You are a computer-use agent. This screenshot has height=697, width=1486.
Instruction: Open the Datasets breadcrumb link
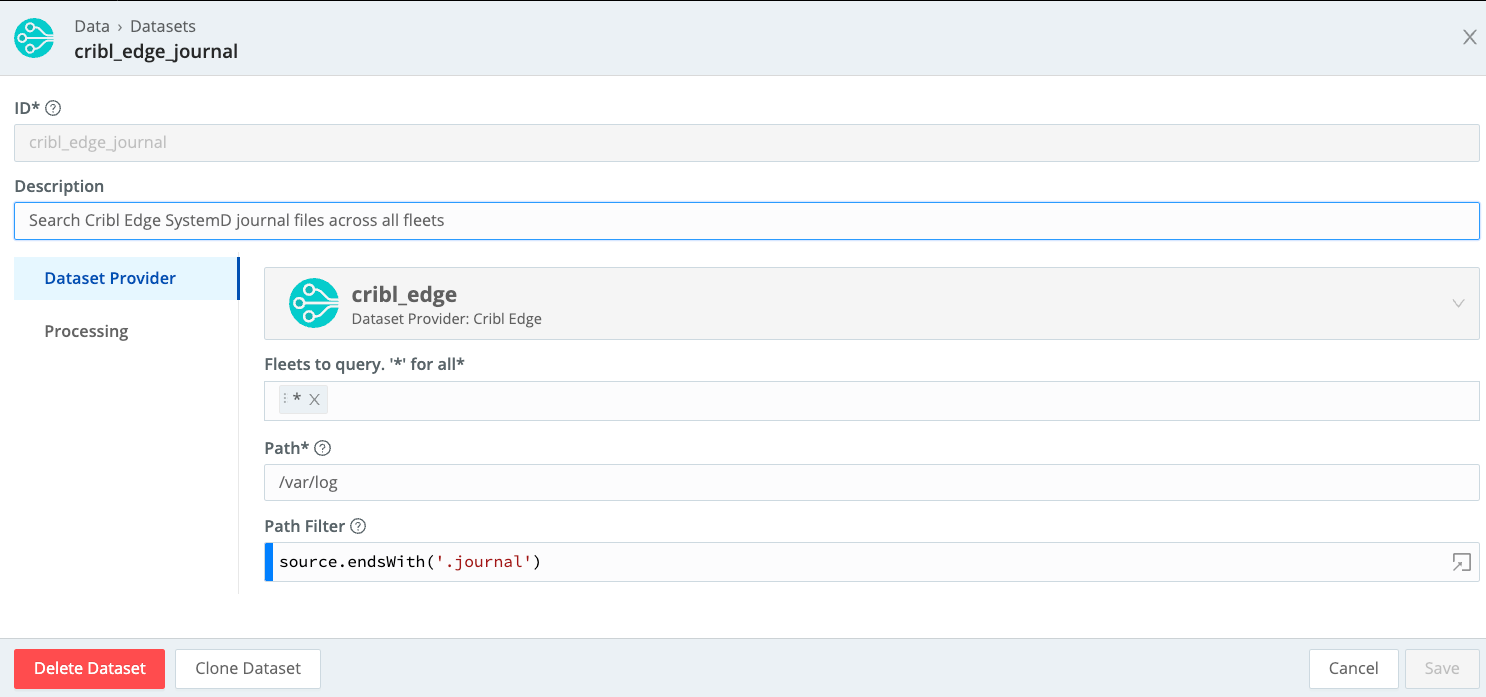click(162, 26)
